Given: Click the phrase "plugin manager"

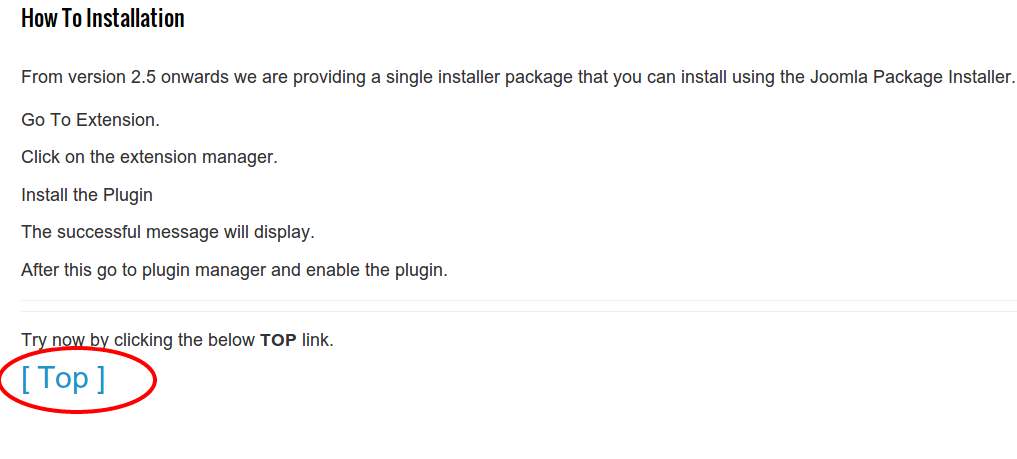Looking at the screenshot, I should pos(225,270).
